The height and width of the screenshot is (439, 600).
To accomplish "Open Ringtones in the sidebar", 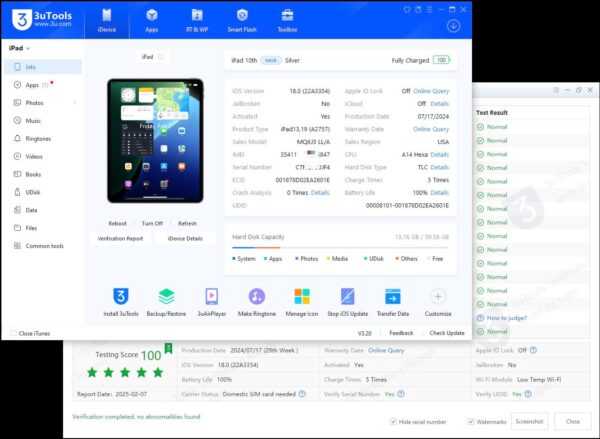I will (43, 139).
